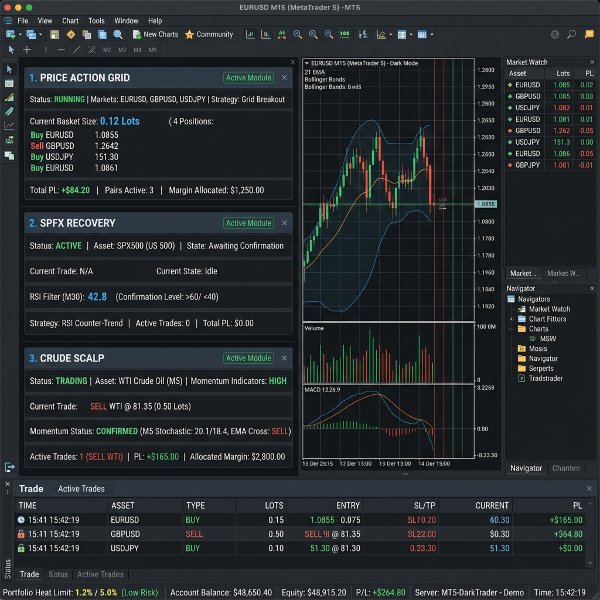The width and height of the screenshot is (600, 600).
Task: Click the red lock icon on GBPUSD trade row
Action: click(x=21, y=534)
